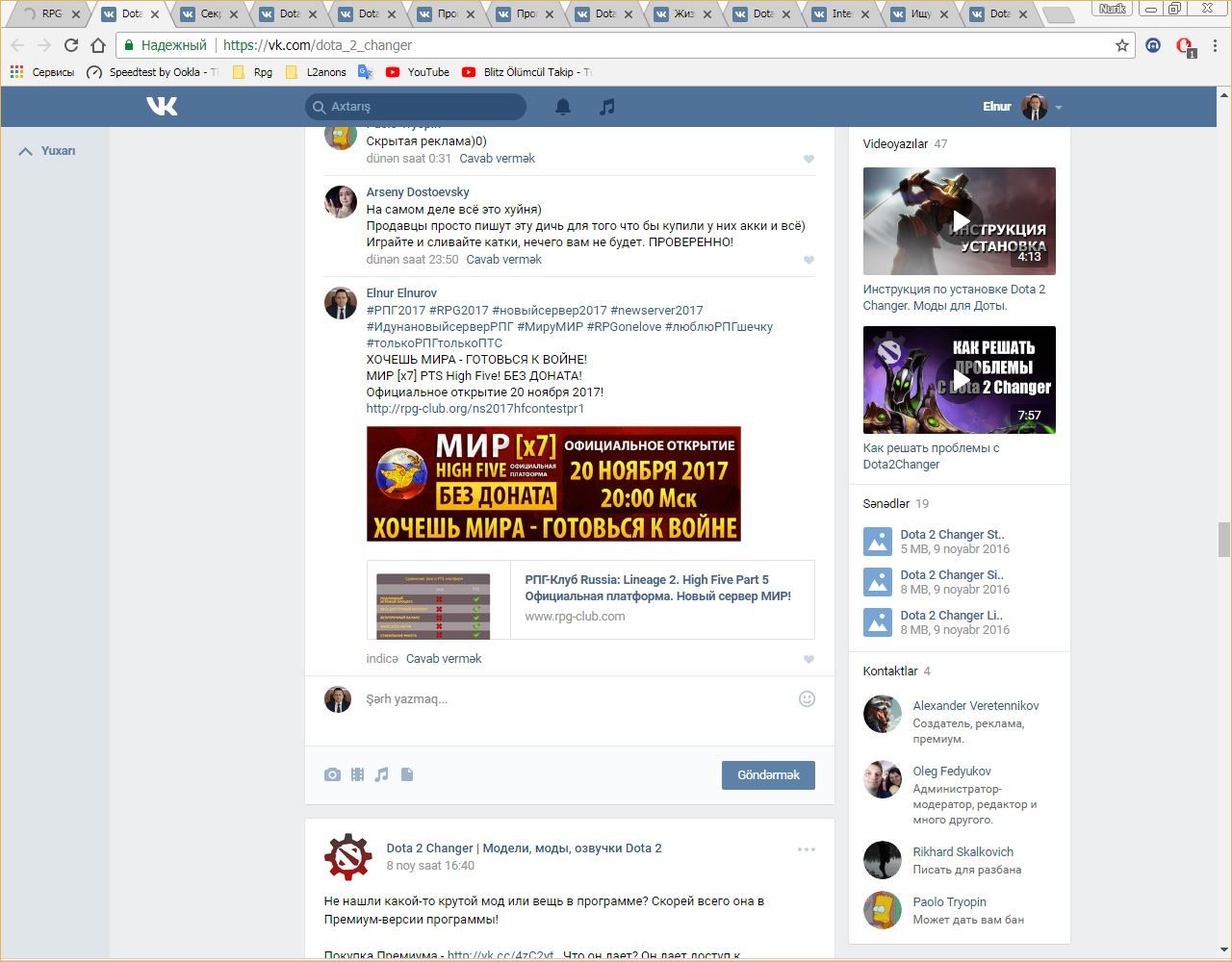Open music note icon in header

606,107
